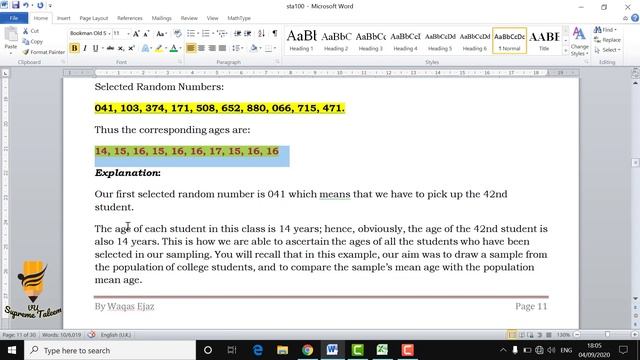Click the Windows taskbar search box
640x360 pixels.
coord(110,350)
